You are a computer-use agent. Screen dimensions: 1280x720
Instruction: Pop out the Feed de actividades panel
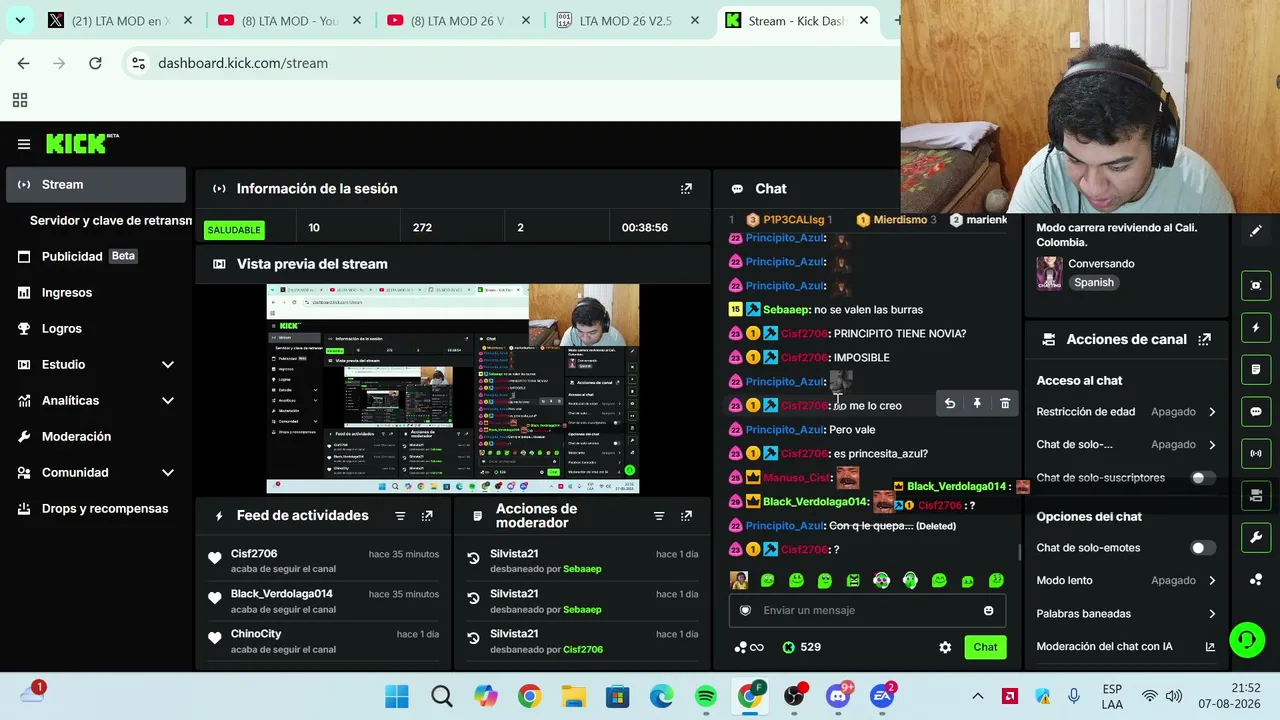(x=427, y=516)
